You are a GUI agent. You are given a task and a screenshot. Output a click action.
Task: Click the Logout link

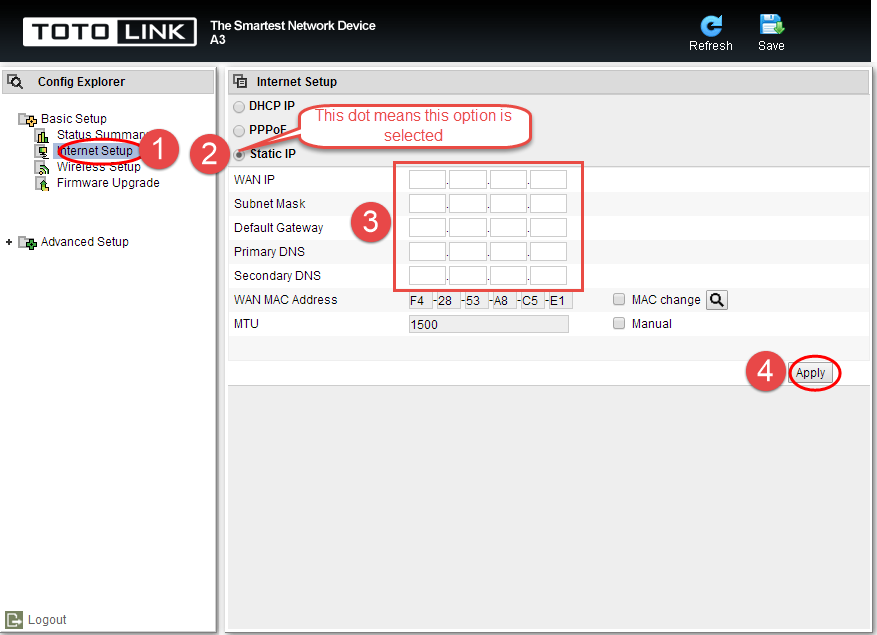tap(47, 619)
